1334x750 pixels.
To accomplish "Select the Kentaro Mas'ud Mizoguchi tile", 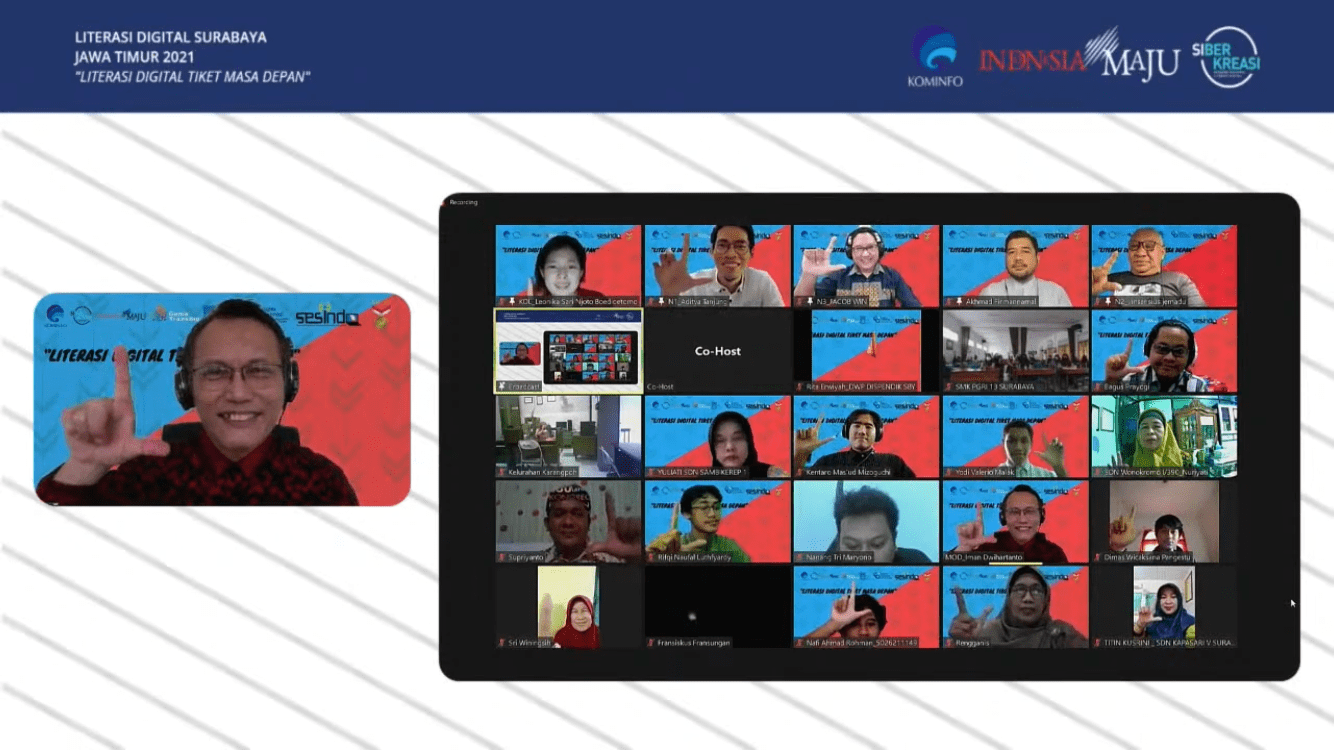I will point(866,436).
